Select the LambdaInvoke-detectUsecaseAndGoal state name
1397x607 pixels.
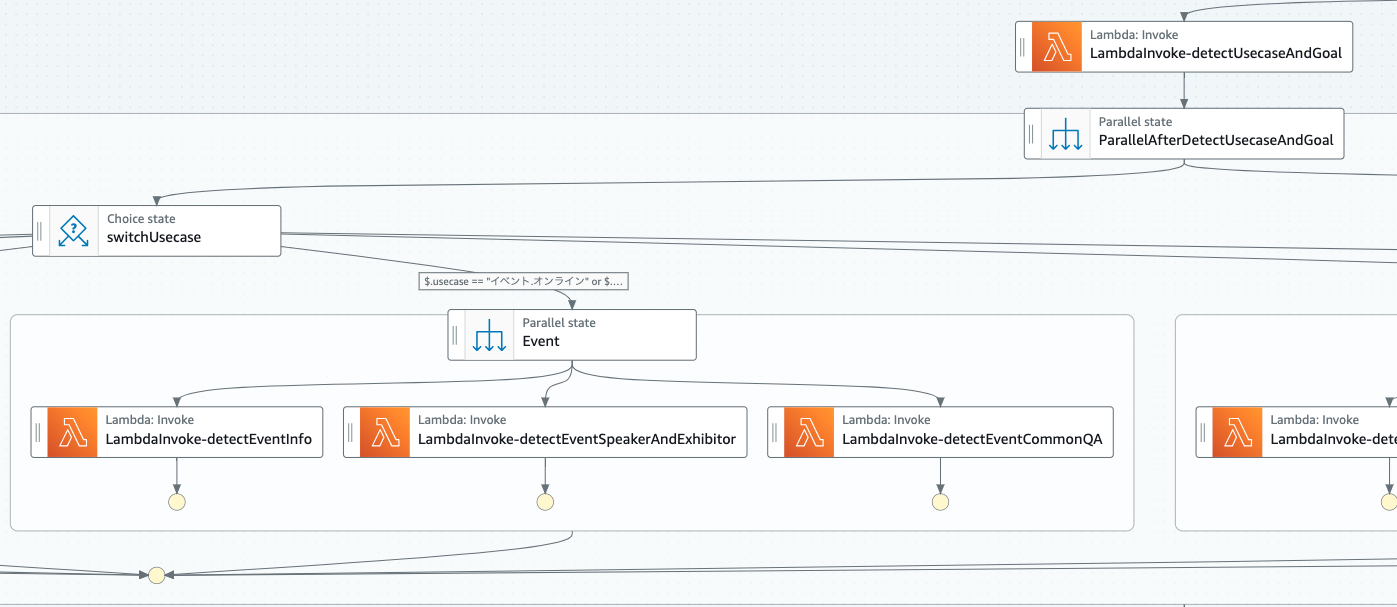pos(1215,54)
